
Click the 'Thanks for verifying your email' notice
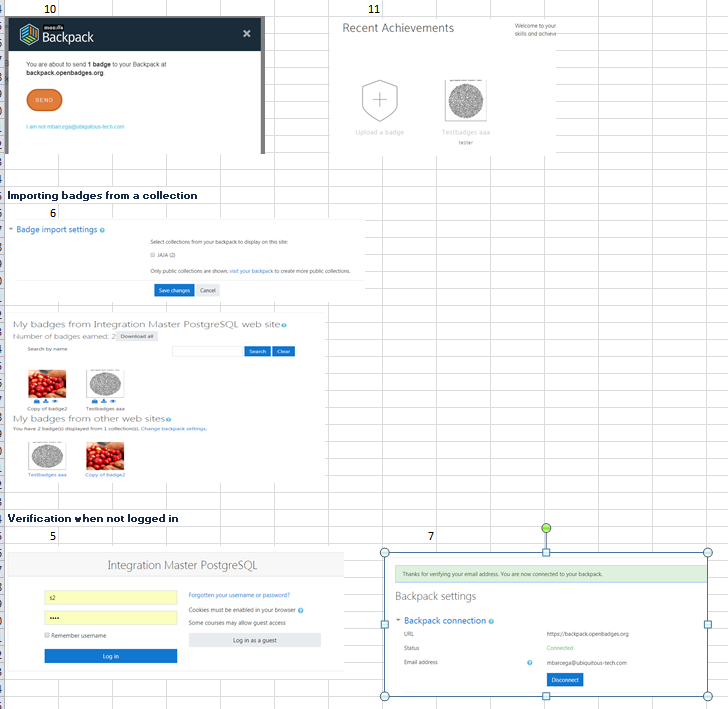(551, 574)
